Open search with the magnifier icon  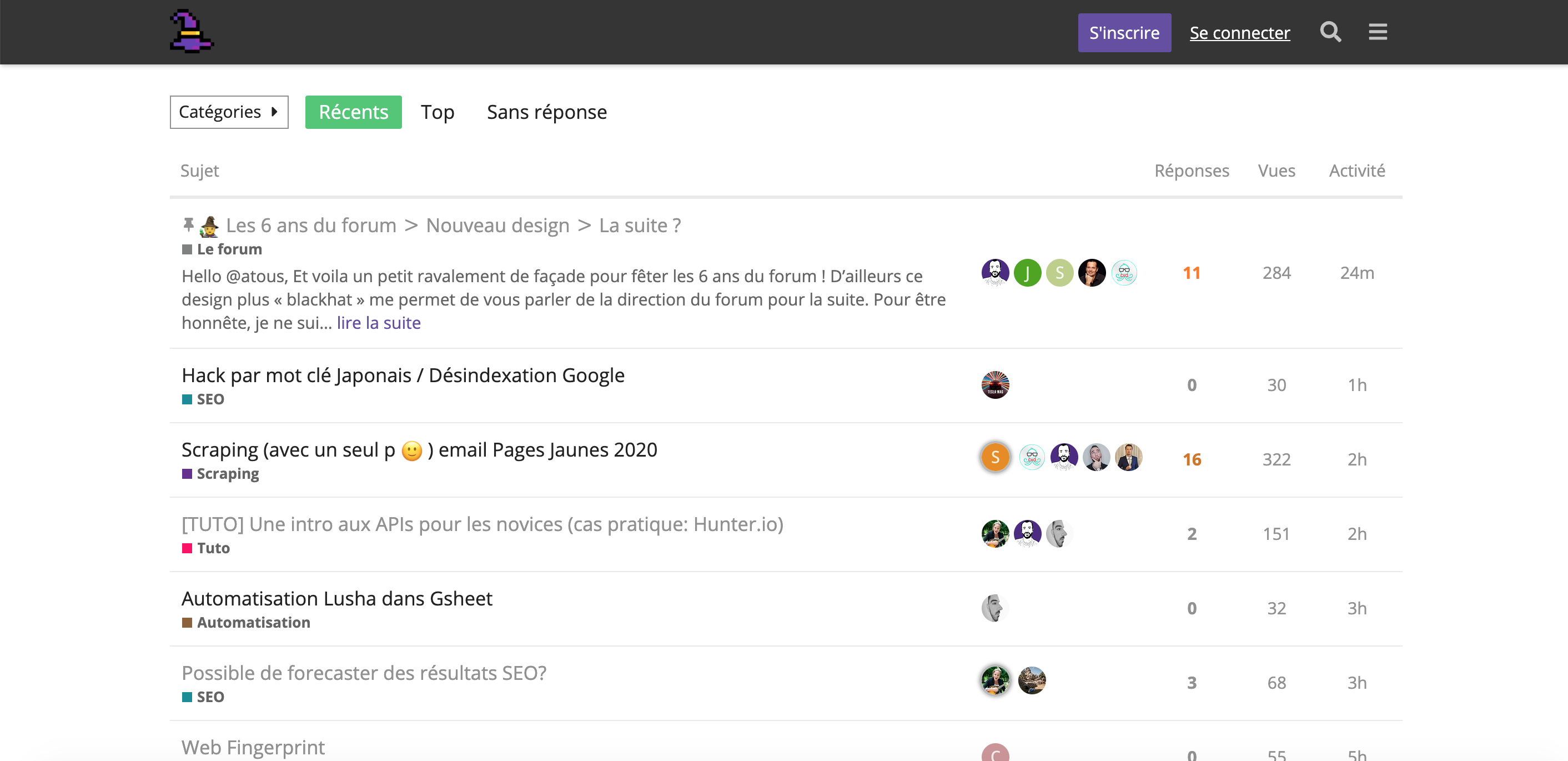[x=1330, y=32]
